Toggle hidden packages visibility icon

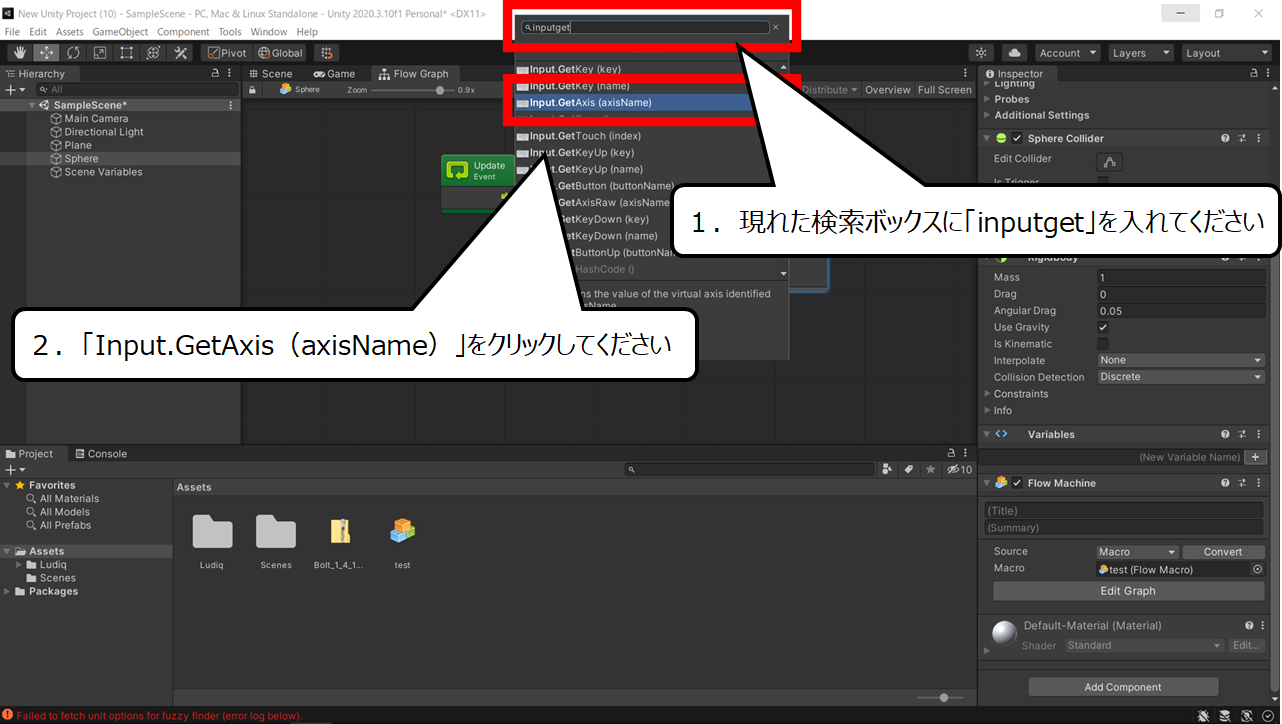click(959, 469)
